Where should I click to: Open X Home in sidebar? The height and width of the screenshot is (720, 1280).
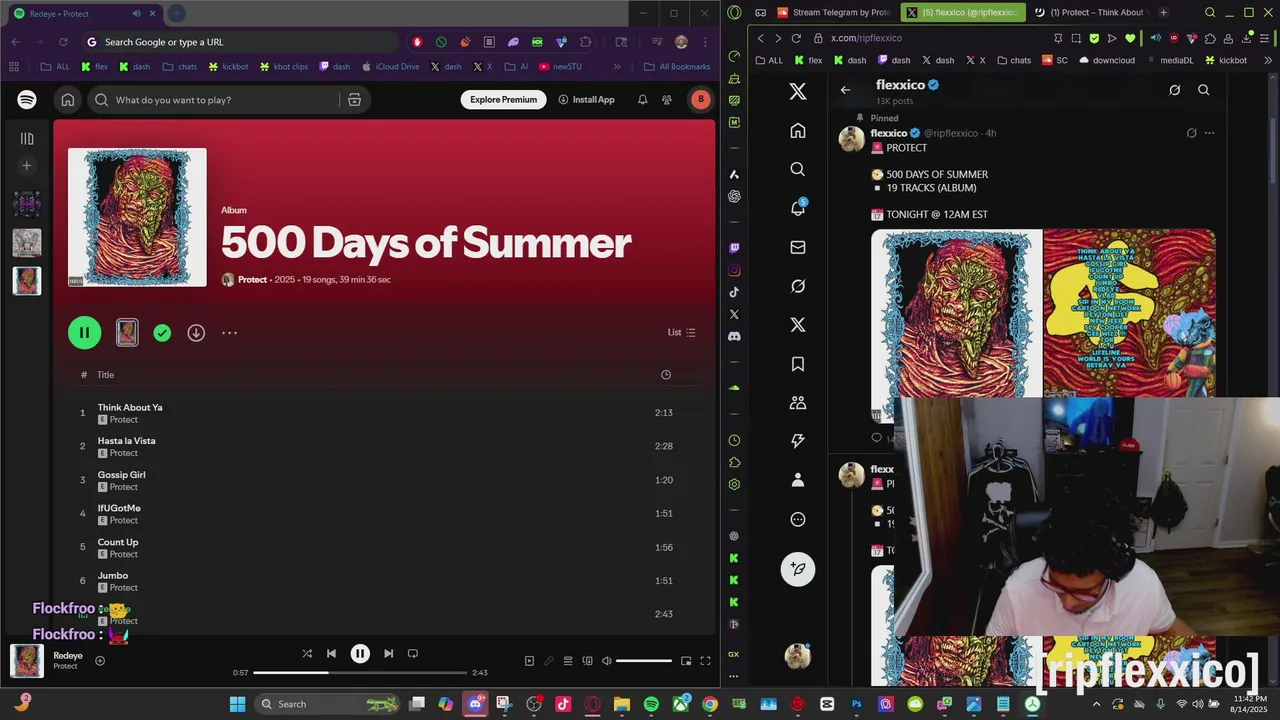tap(797, 131)
